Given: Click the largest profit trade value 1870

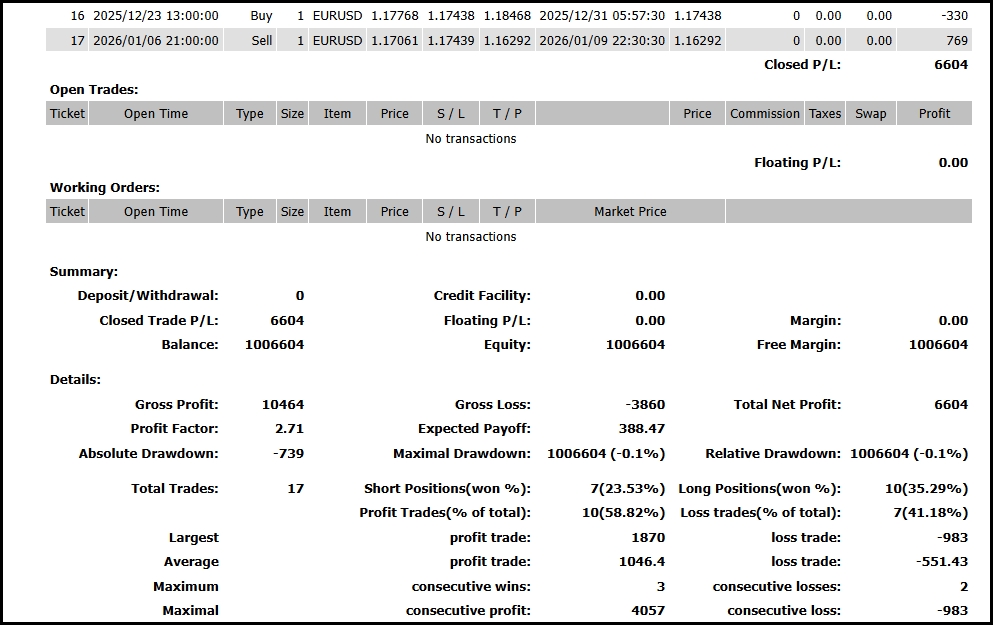Looking at the screenshot, I should (648, 538).
